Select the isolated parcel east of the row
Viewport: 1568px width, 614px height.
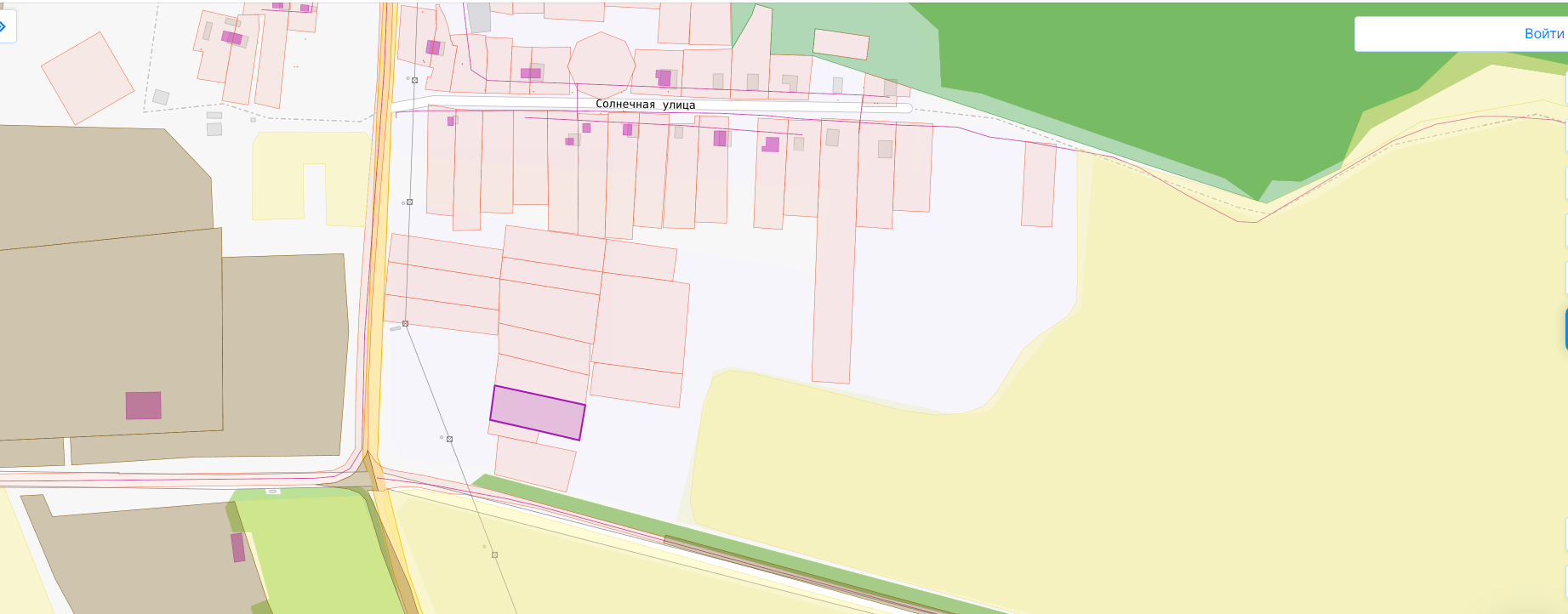point(1038,185)
